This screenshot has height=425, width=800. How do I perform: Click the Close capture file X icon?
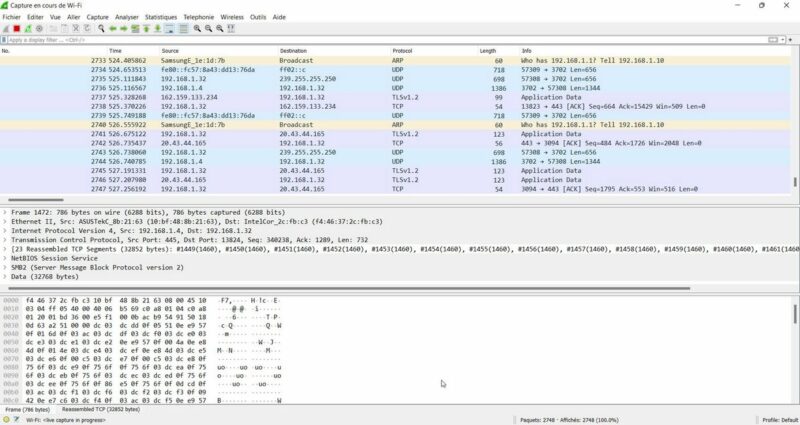[76, 29]
